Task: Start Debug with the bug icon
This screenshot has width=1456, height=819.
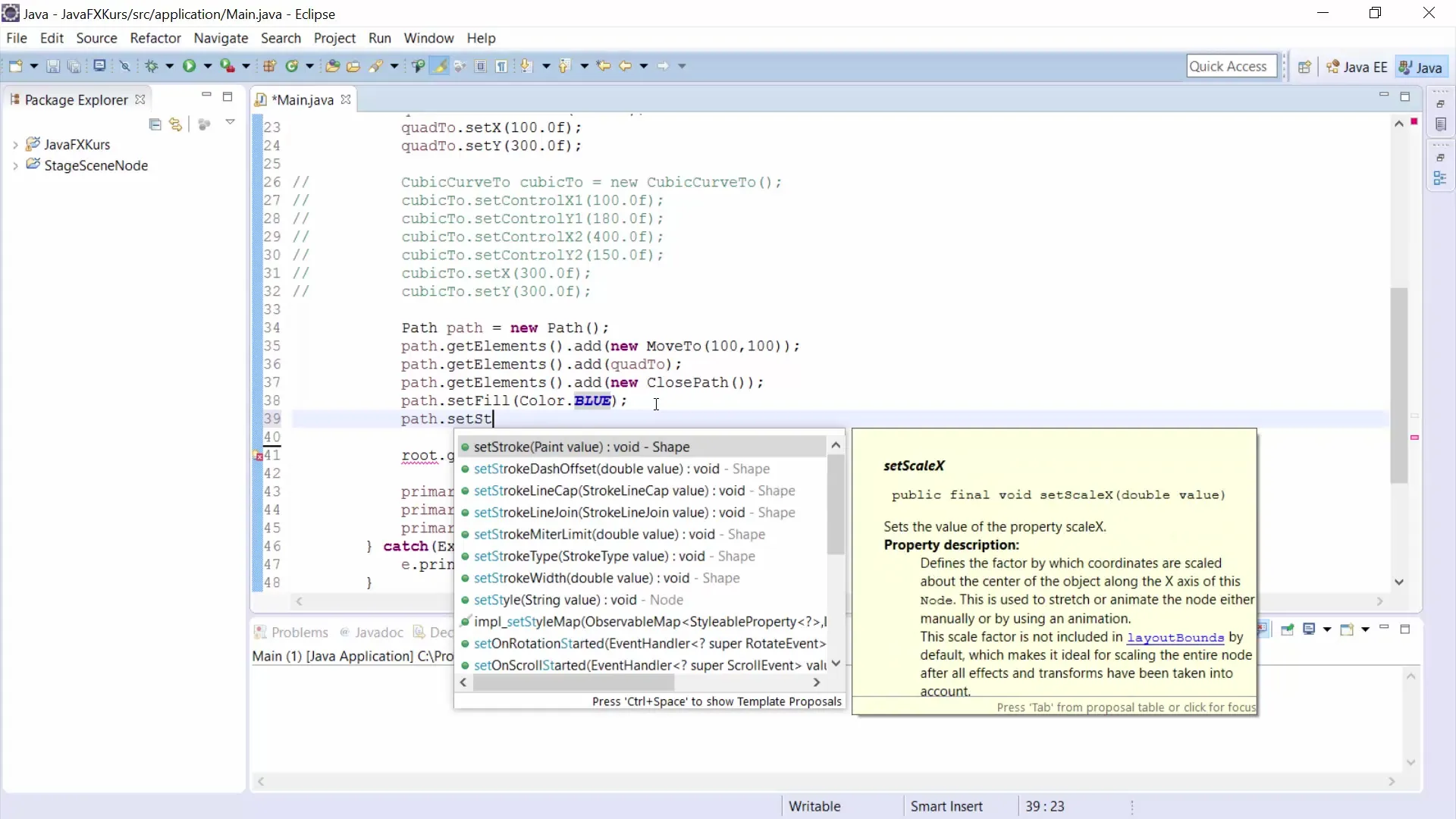Action: click(152, 66)
